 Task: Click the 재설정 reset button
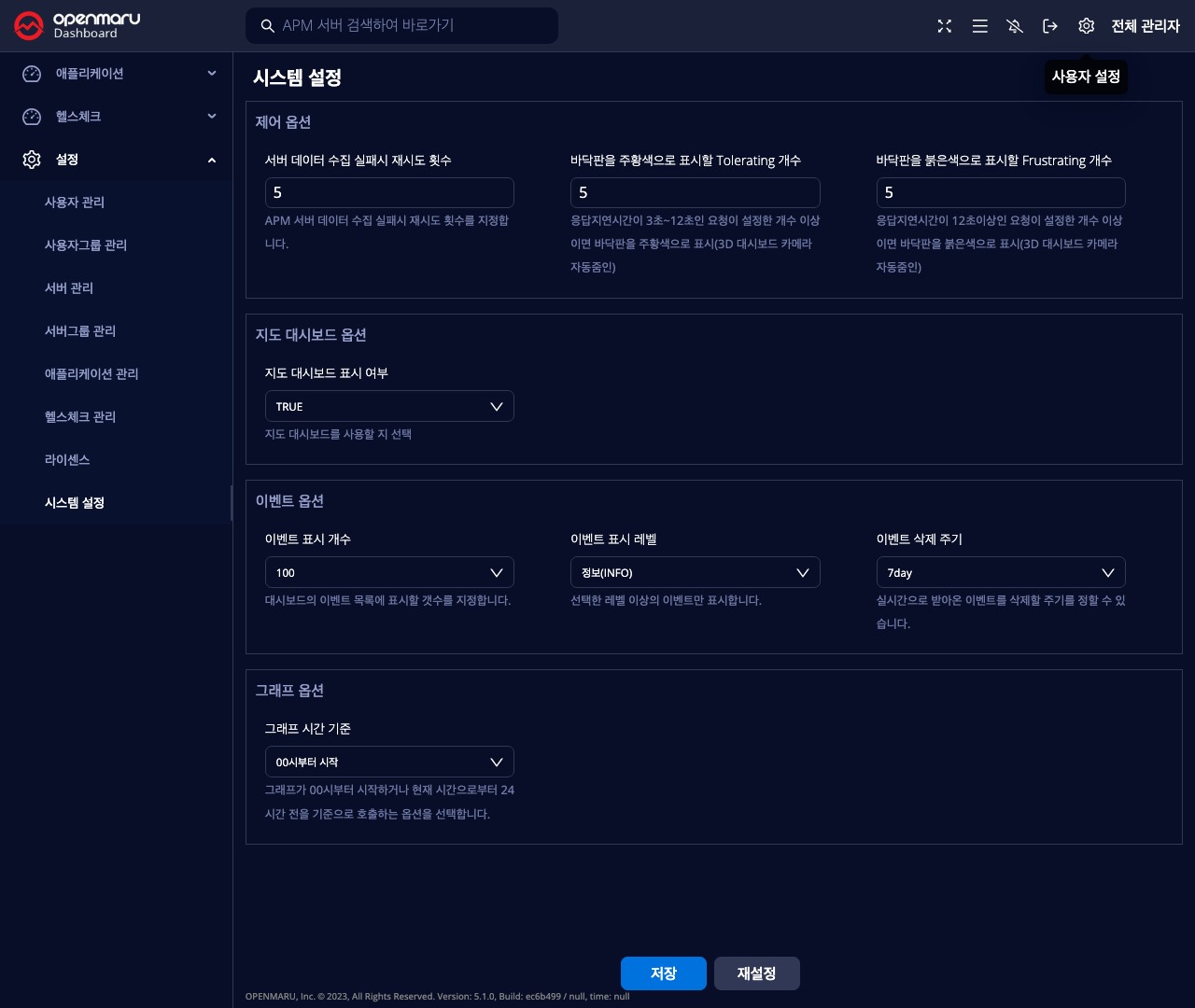point(756,973)
